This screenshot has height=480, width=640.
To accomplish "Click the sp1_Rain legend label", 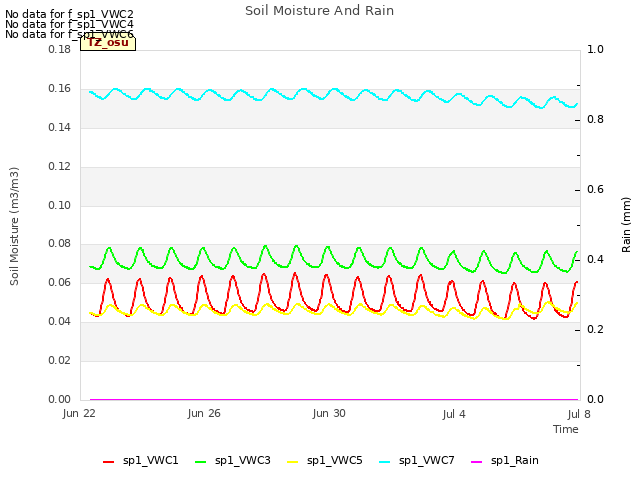I will (x=515, y=460).
